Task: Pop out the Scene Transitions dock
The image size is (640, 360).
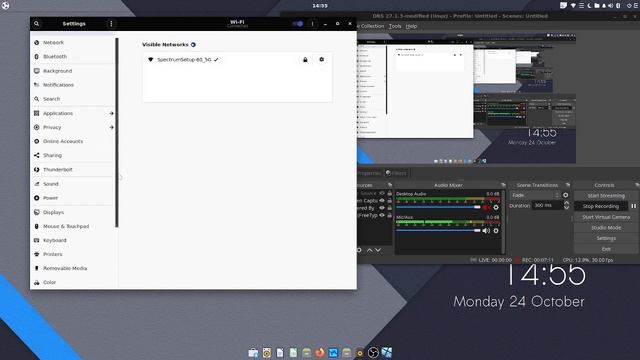Action: 568,185
